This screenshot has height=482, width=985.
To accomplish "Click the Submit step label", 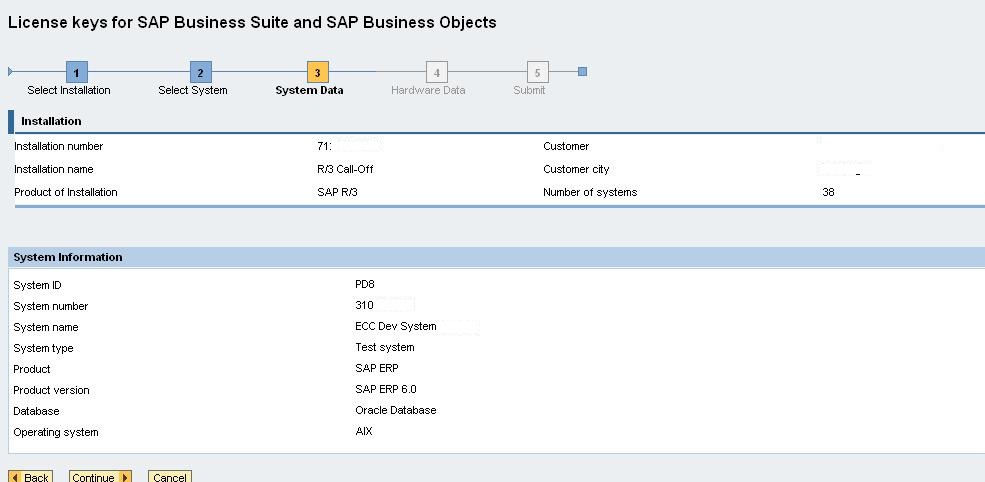I will (529, 90).
